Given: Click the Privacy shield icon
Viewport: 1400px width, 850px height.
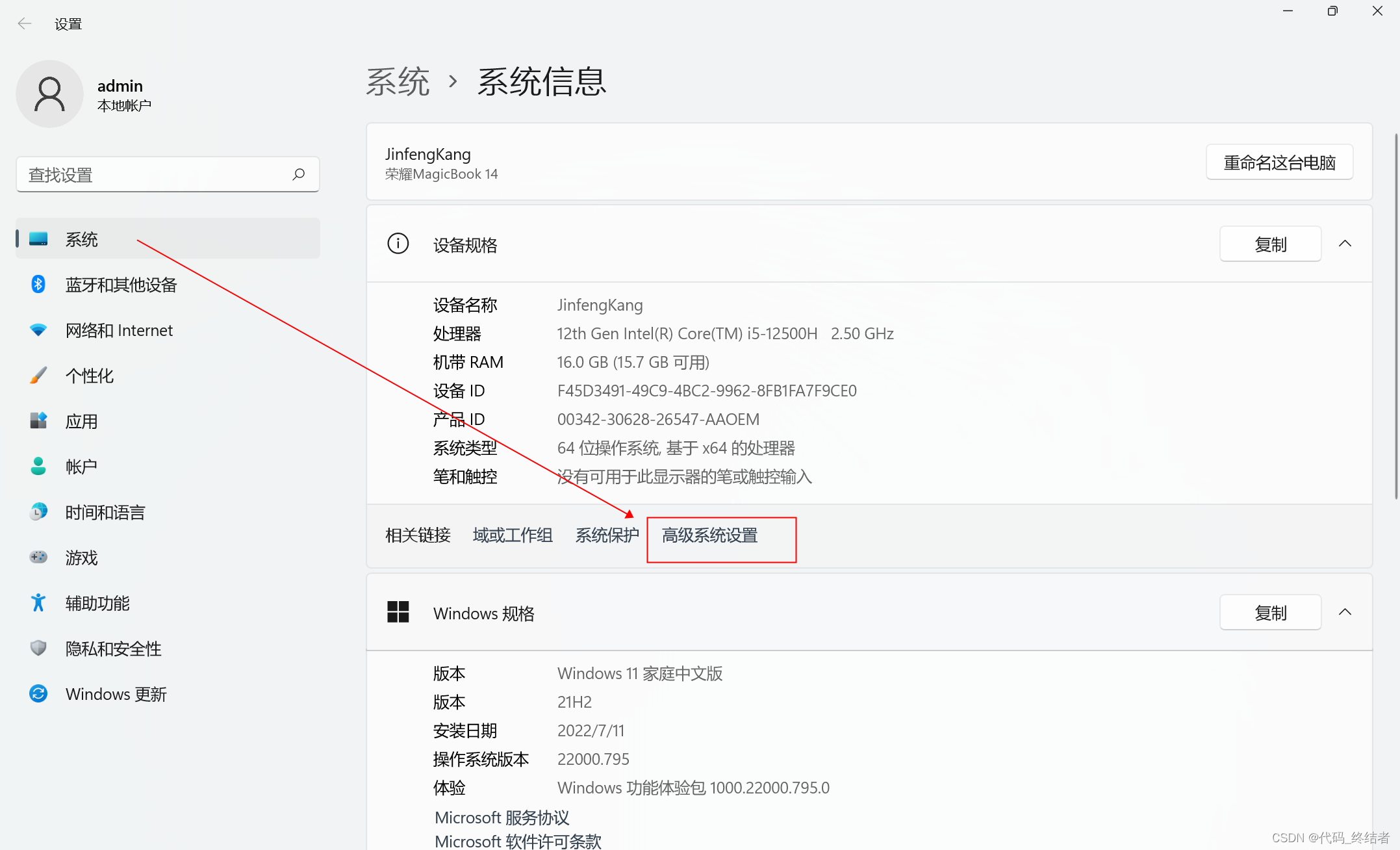Looking at the screenshot, I should [38, 648].
